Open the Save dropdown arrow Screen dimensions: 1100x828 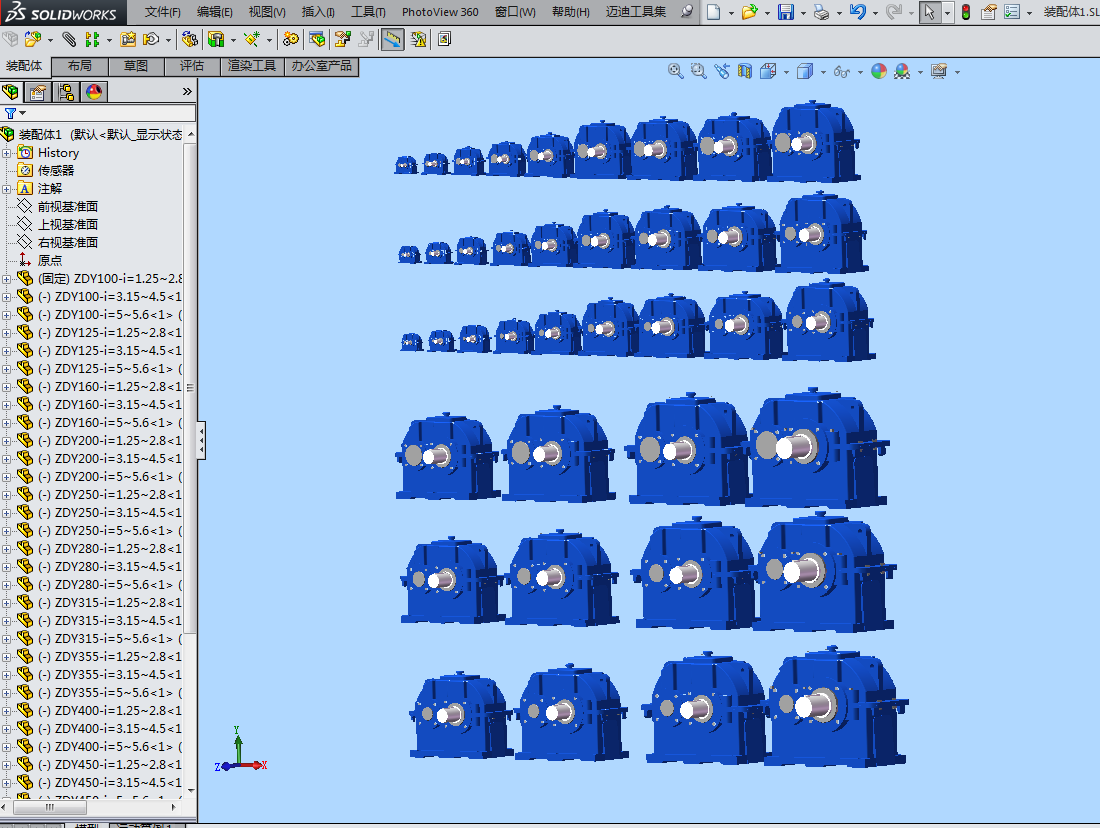[803, 13]
